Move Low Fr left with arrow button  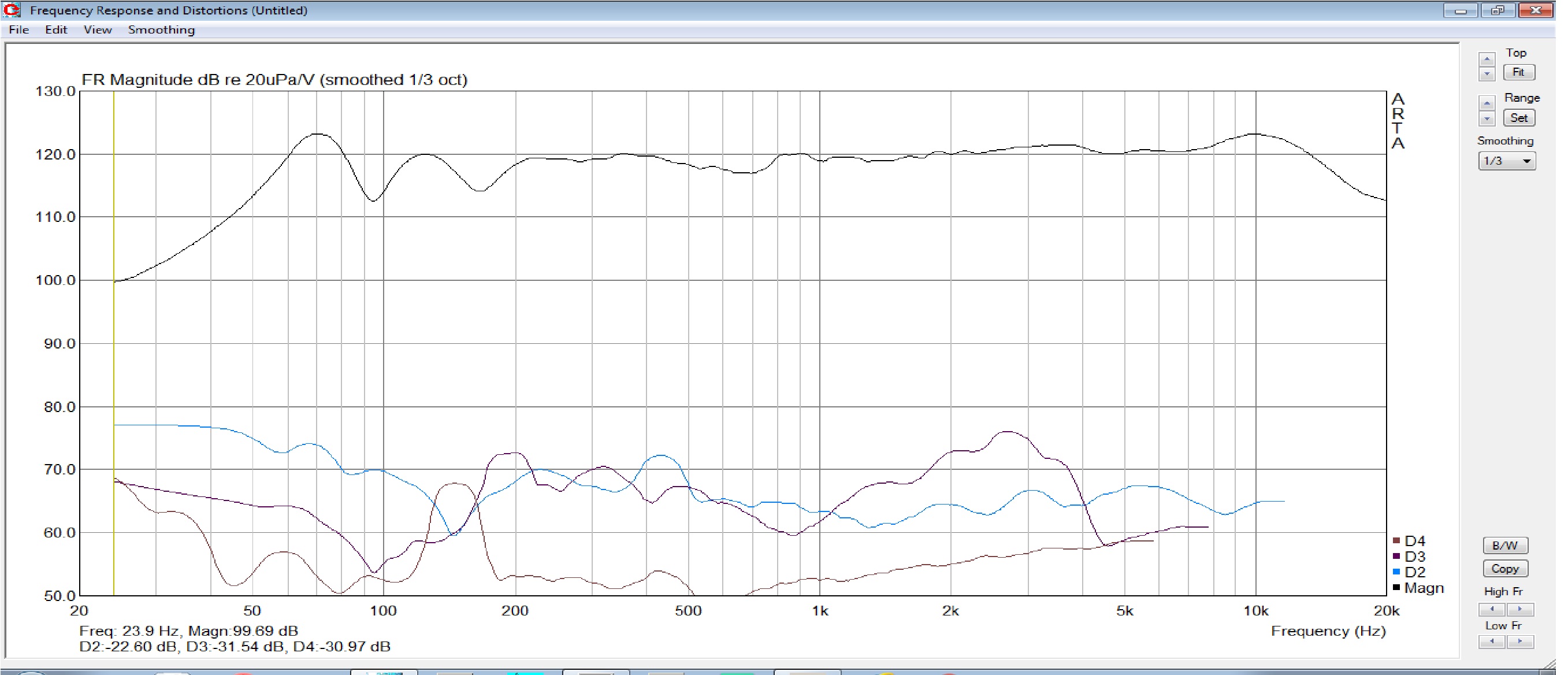click(1491, 641)
